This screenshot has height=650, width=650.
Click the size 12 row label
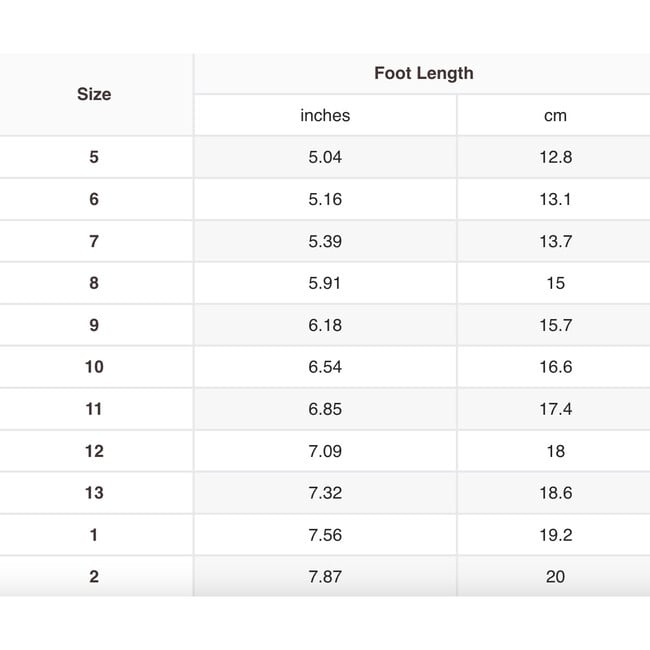coord(94,451)
